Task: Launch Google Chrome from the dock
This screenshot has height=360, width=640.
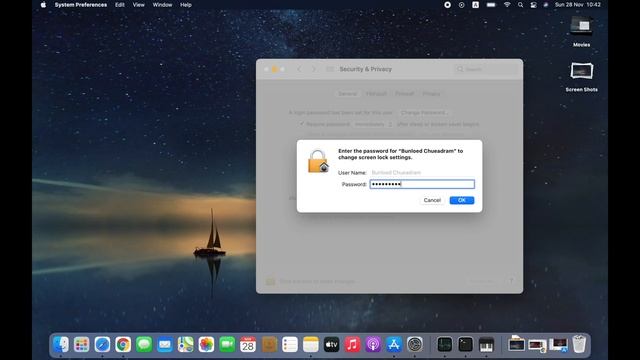Action: (123, 344)
